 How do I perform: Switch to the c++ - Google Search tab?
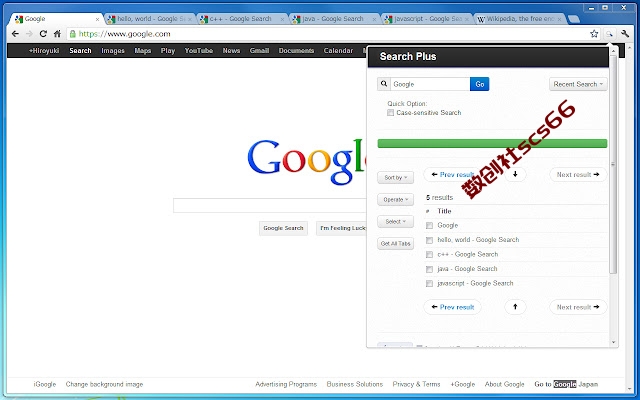pos(241,19)
